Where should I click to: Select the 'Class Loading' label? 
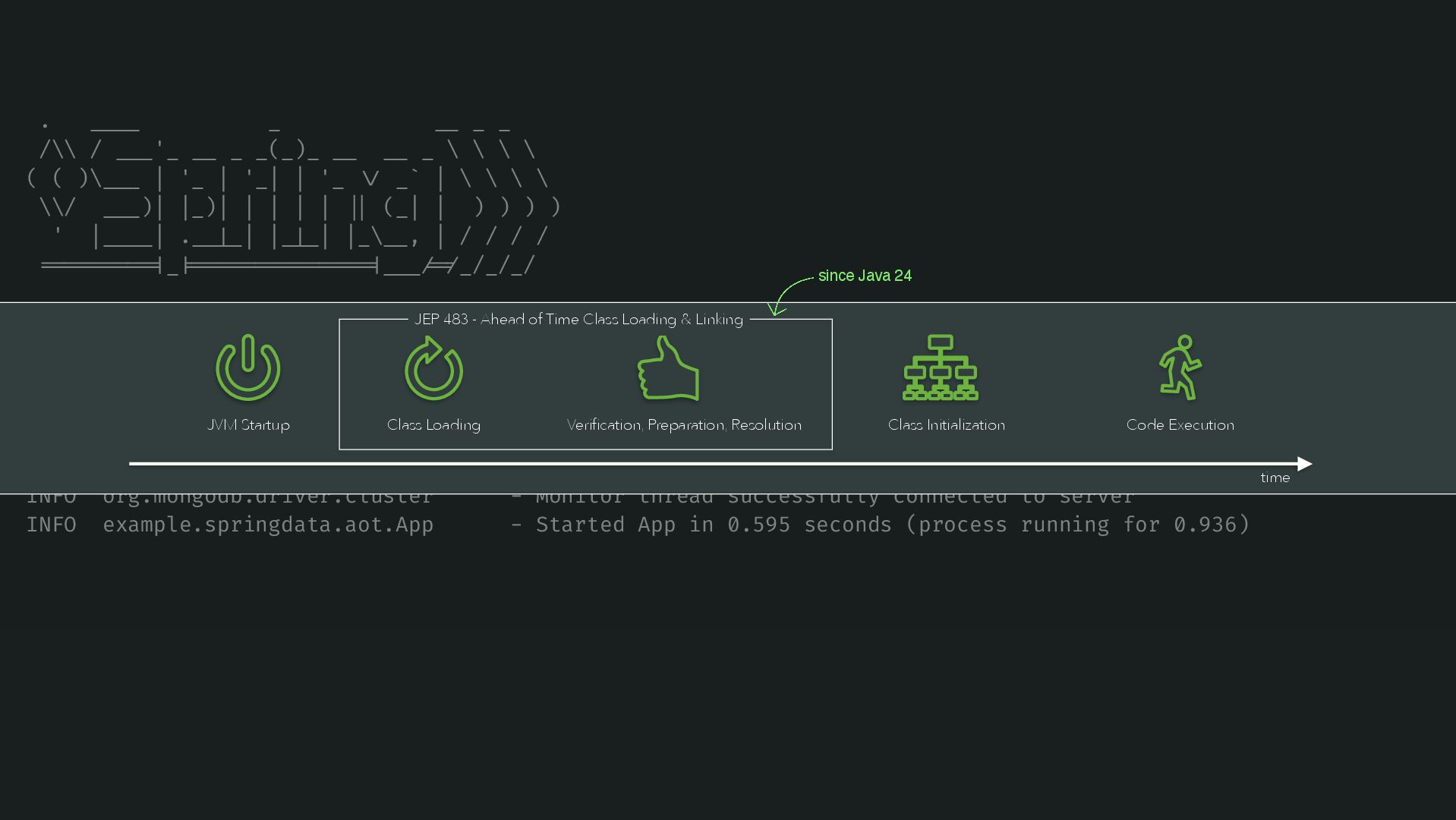coord(433,425)
